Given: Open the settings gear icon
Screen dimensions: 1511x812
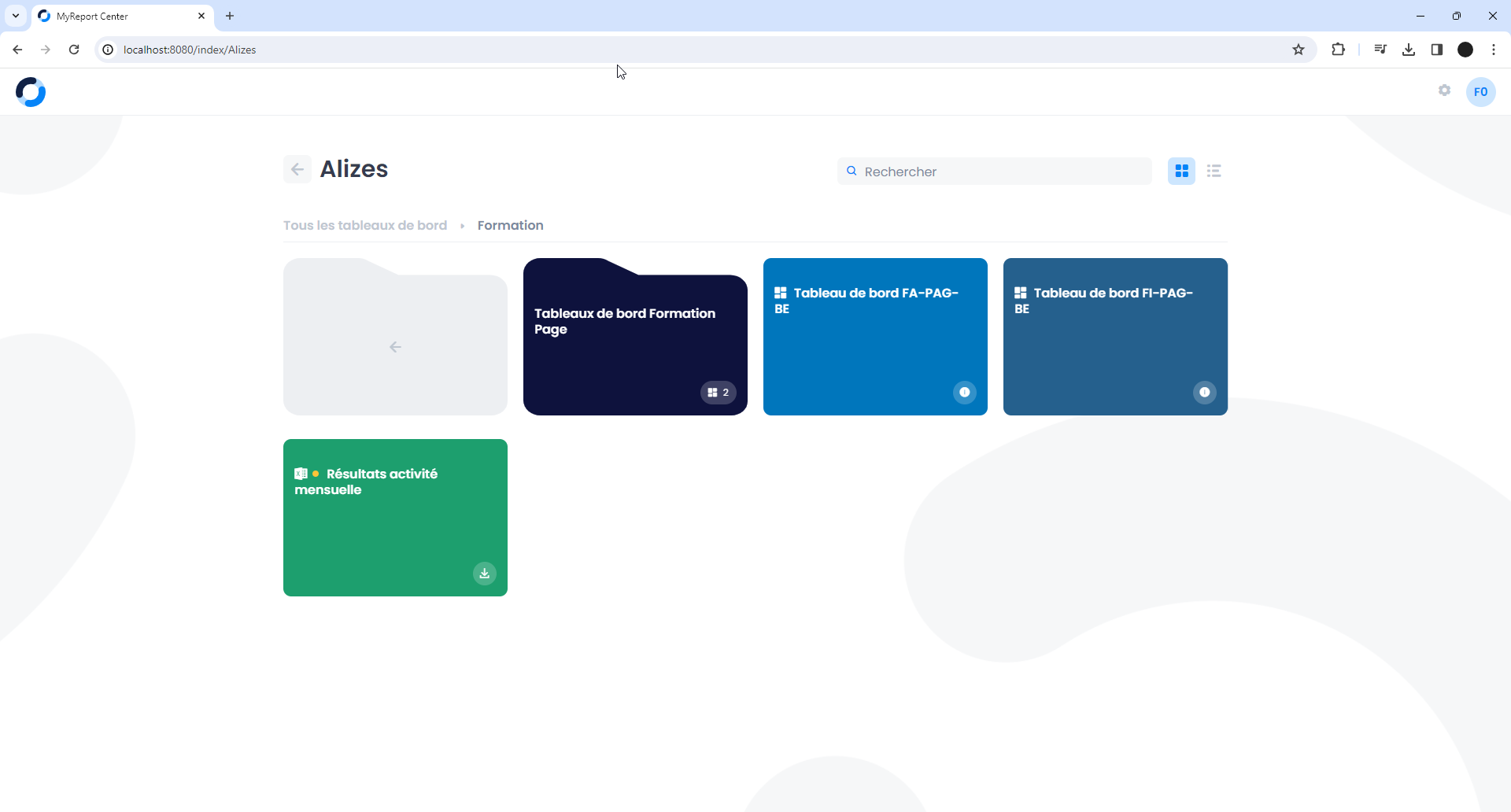Looking at the screenshot, I should (x=1444, y=90).
